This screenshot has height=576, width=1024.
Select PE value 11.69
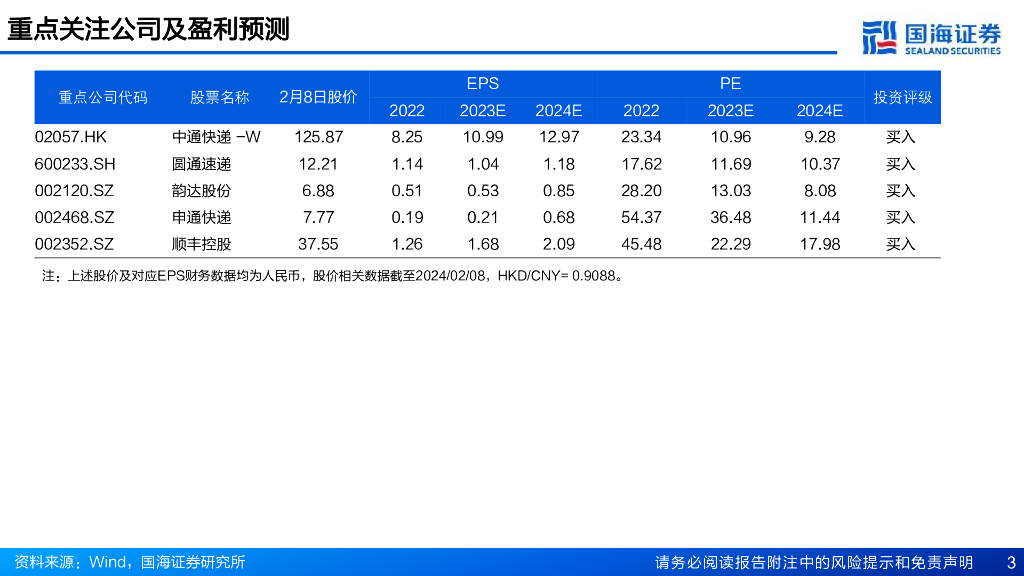tap(731, 164)
